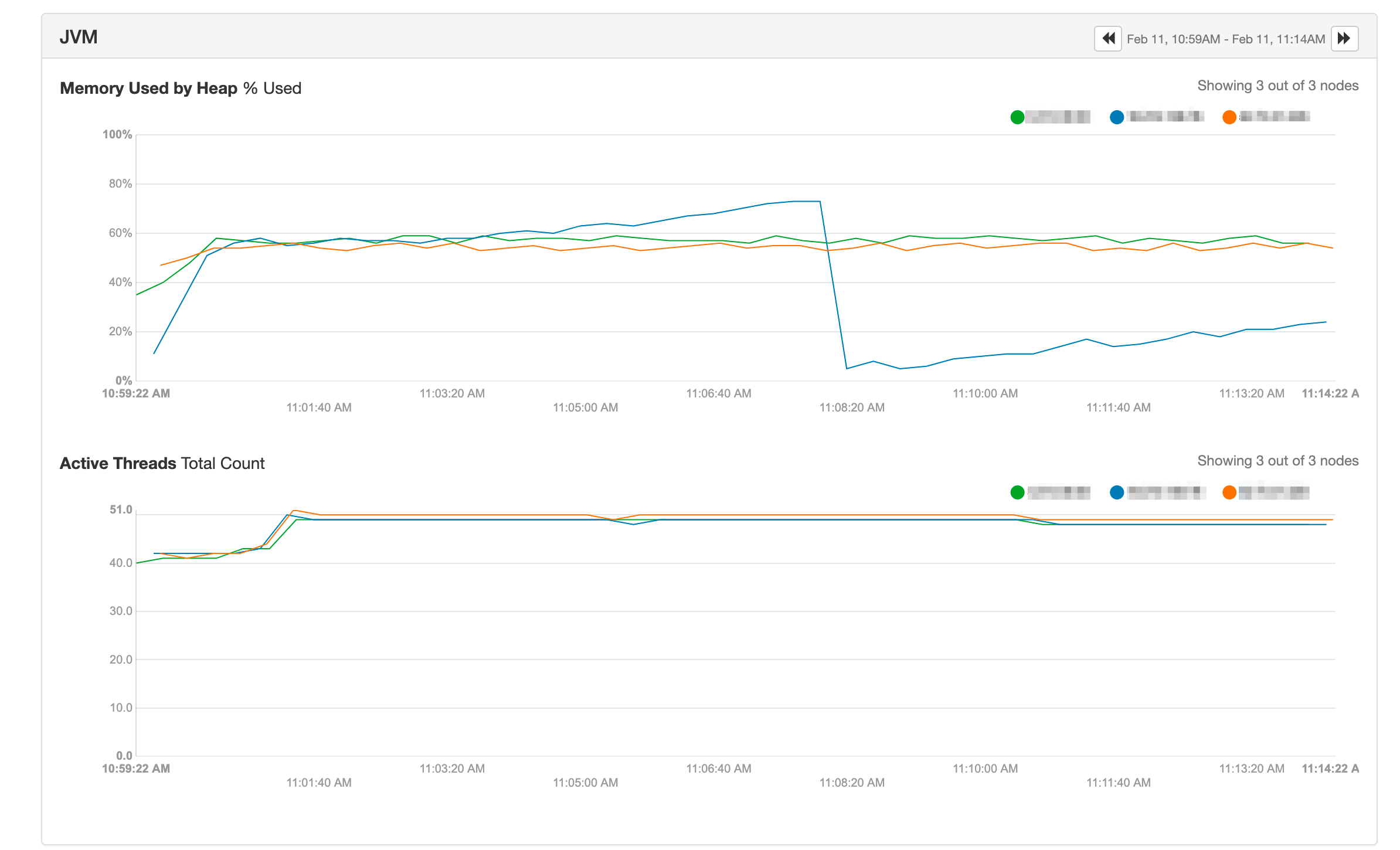Click the Feb 11 date range text

point(1225,39)
